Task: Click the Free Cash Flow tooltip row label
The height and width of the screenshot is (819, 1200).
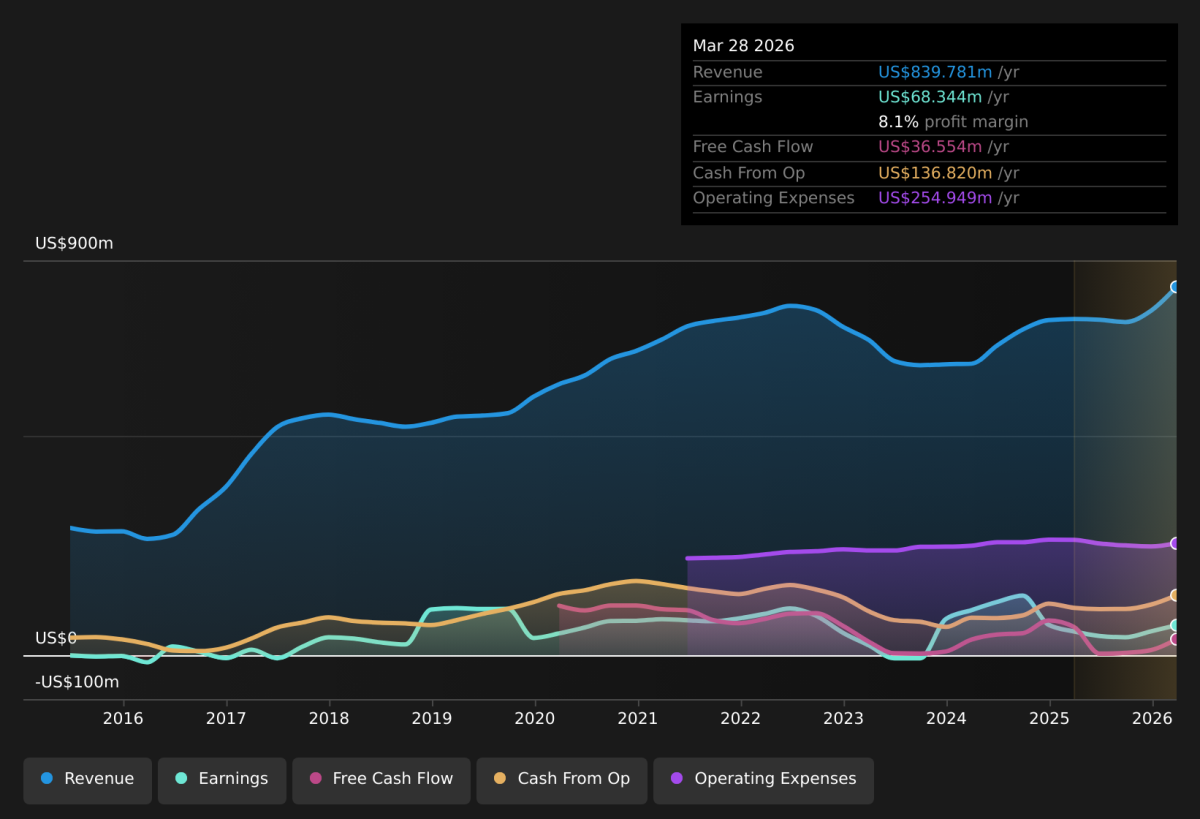Action: pyautogui.click(x=753, y=147)
